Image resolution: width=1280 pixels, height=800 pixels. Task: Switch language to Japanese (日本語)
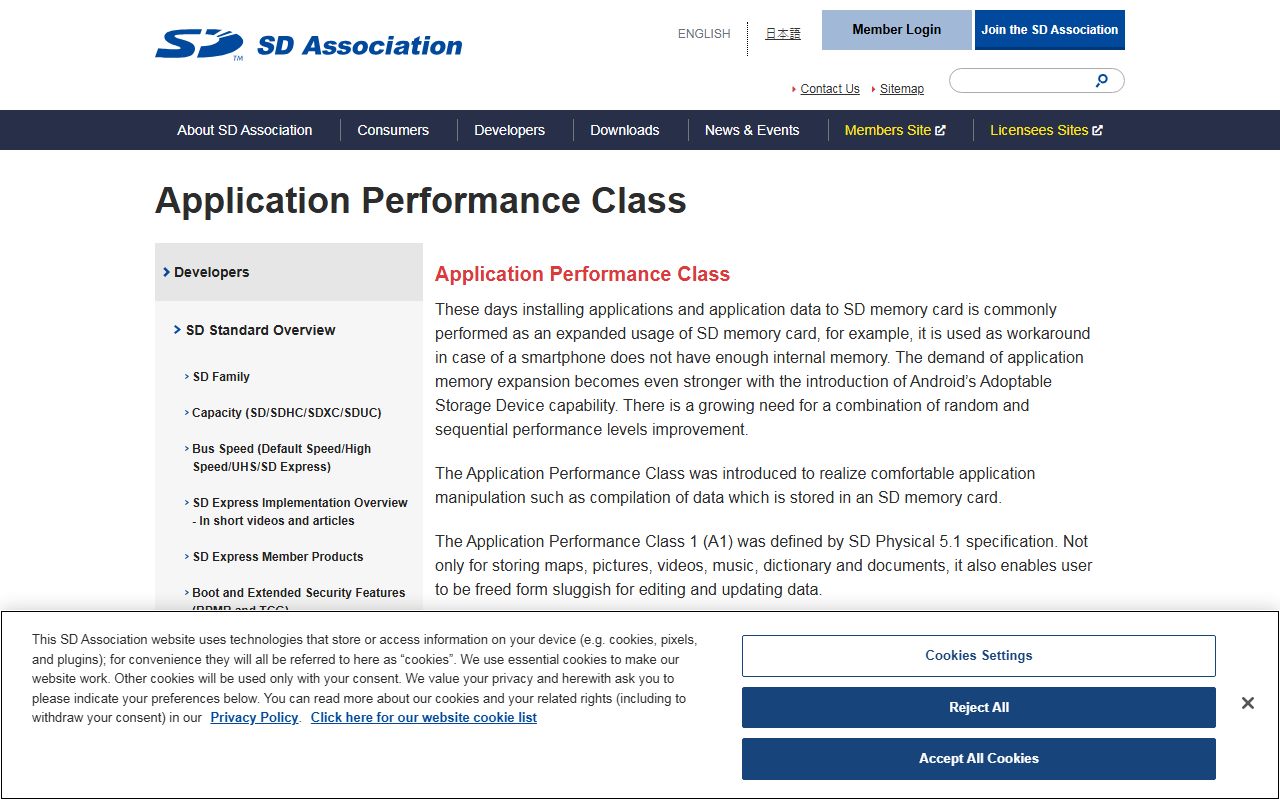[x=783, y=34]
